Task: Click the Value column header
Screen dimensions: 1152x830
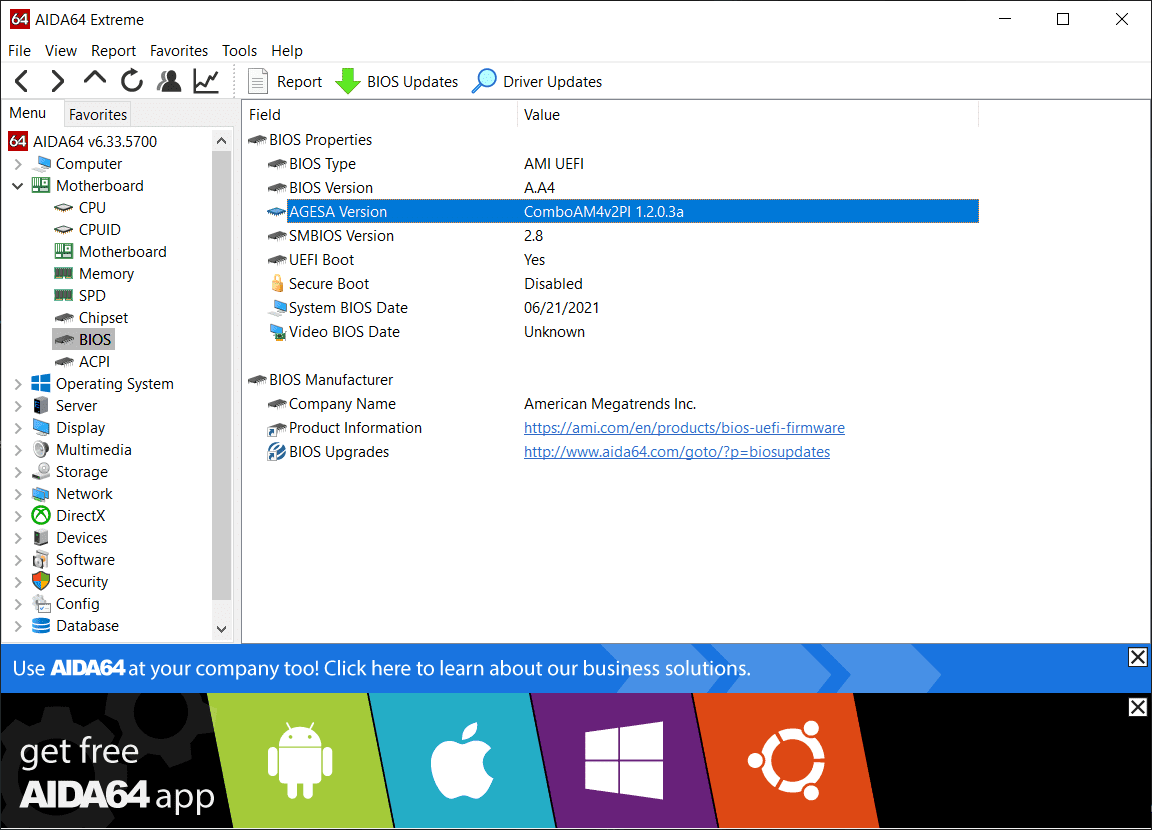Action: pos(748,115)
